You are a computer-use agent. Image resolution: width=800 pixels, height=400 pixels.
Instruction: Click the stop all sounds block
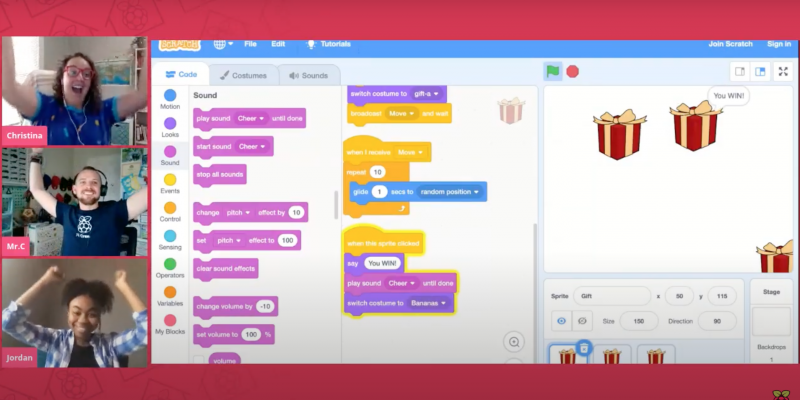coord(220,174)
